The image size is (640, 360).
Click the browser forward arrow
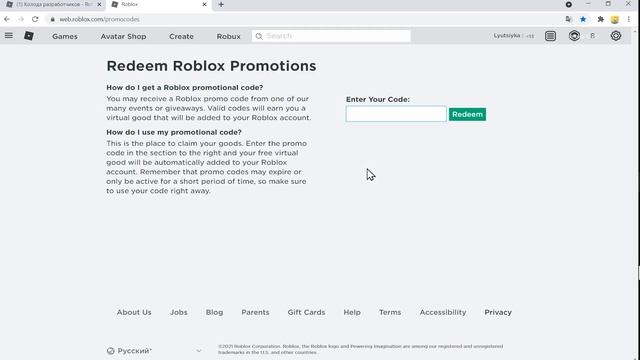coord(21,19)
